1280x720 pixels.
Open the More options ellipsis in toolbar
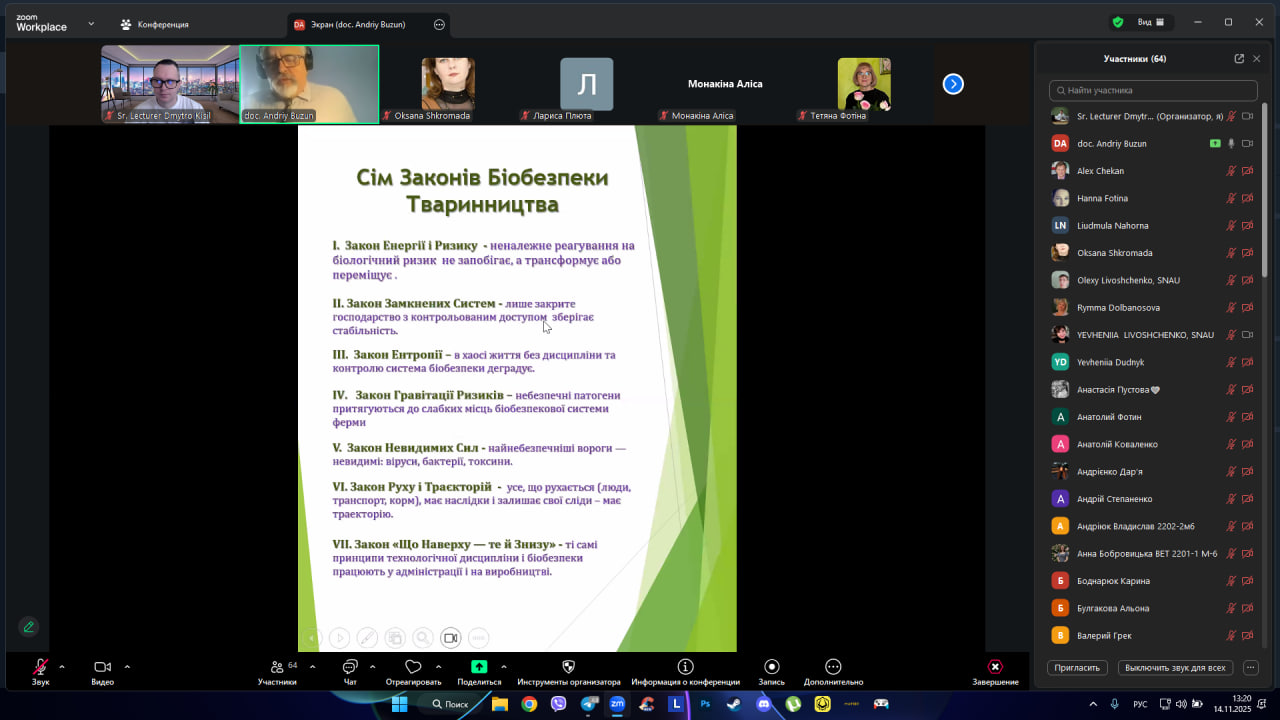pyautogui.click(x=833, y=667)
